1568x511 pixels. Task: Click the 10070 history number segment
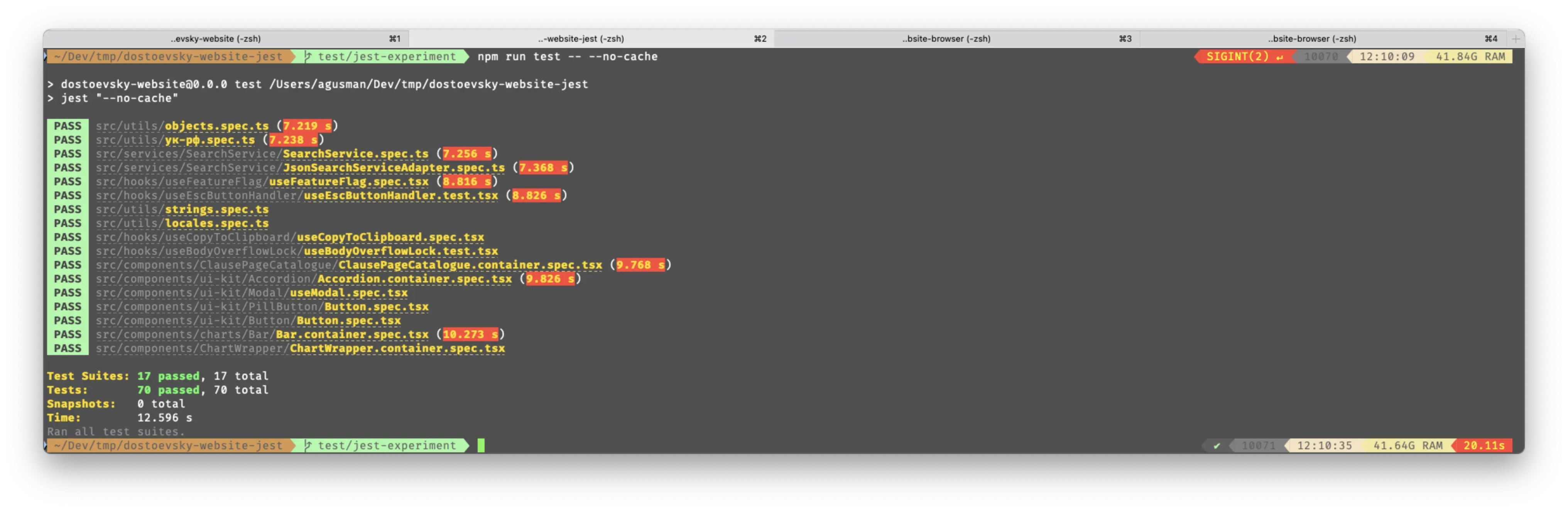1320,57
